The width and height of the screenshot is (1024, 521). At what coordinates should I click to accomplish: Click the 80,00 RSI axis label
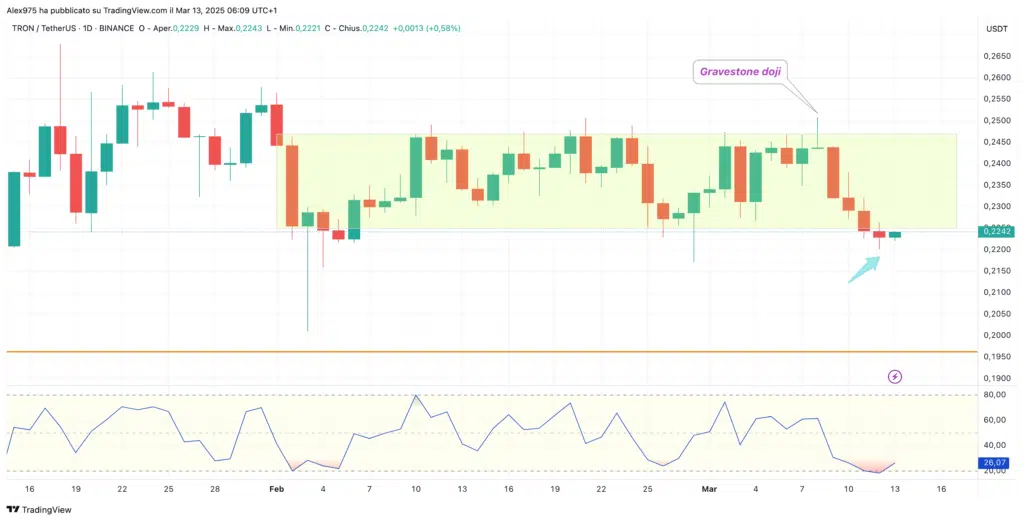(x=995, y=395)
